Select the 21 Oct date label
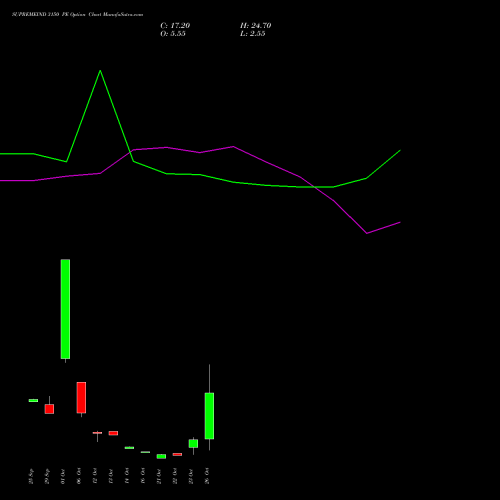500x500 pixels. (x=159, y=476)
